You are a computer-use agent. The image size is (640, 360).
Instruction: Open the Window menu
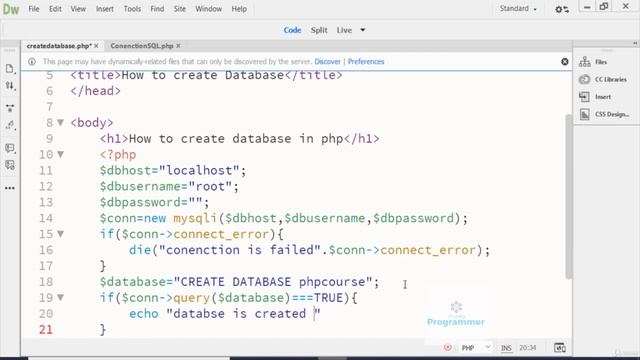208,9
